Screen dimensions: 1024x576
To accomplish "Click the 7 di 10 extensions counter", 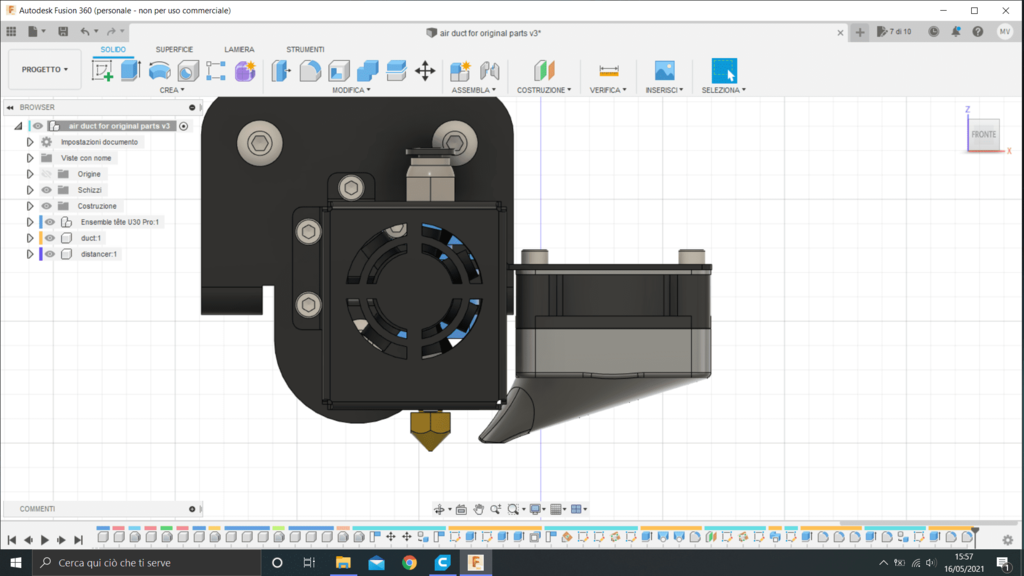I will (x=894, y=31).
